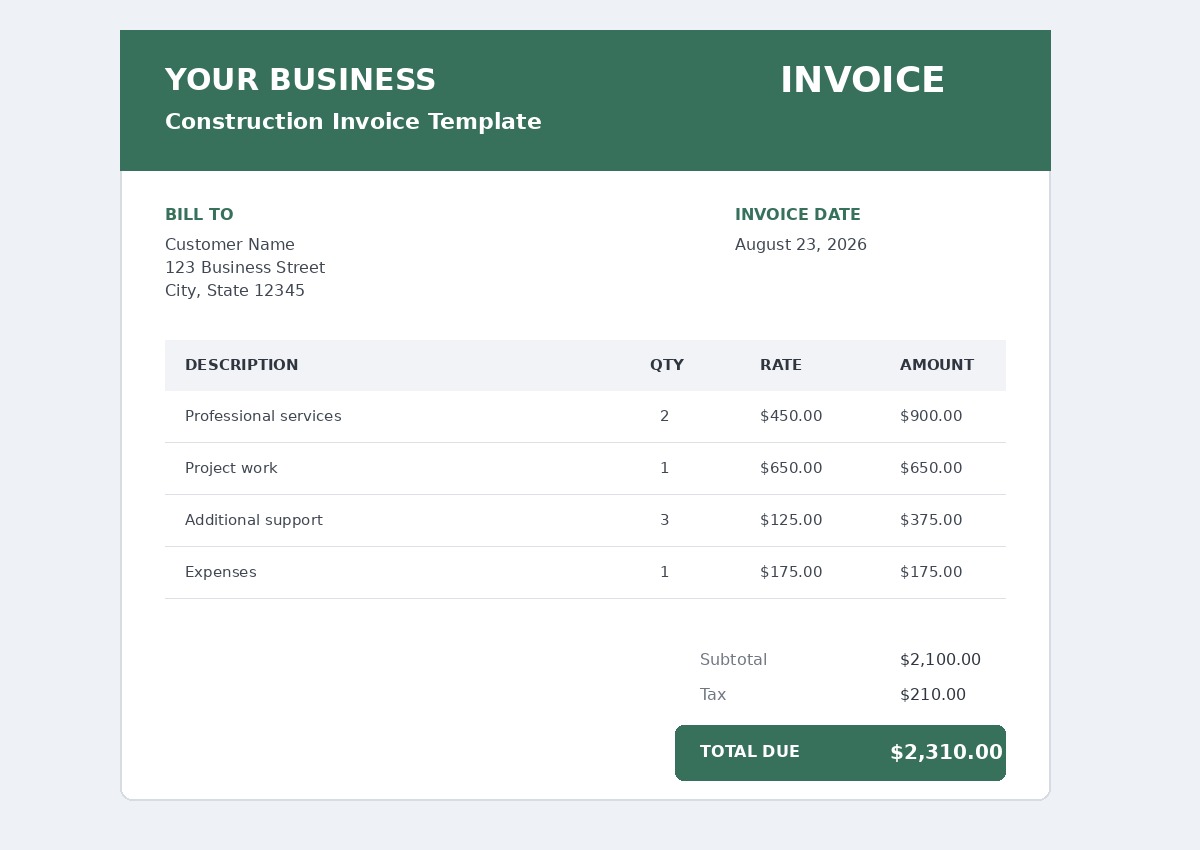Click quantity 1 in Expenses row
1200x850 pixels.
pos(665,572)
